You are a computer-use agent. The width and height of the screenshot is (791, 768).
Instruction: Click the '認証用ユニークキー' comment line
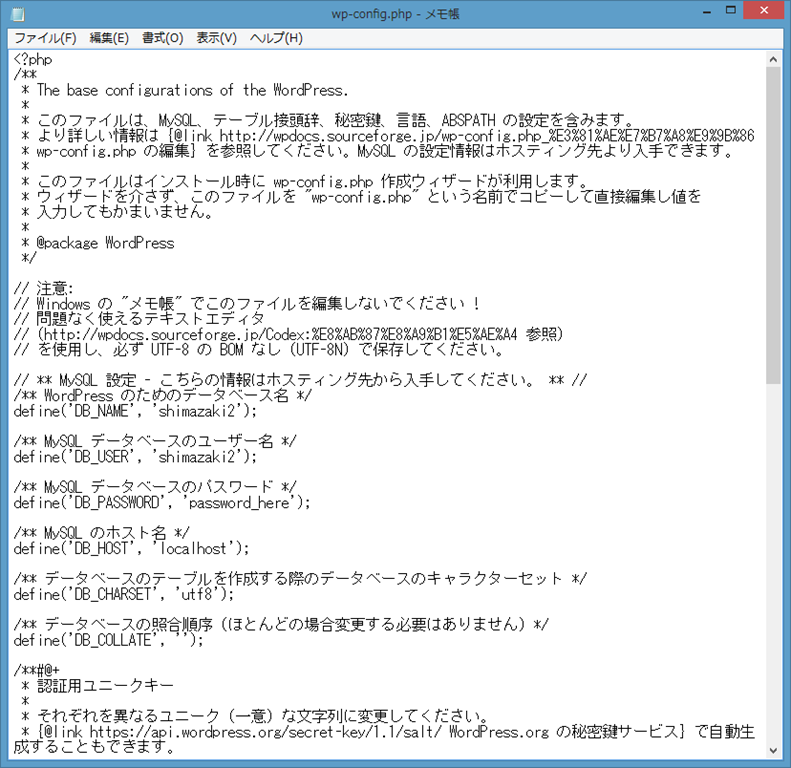click(x=97, y=685)
